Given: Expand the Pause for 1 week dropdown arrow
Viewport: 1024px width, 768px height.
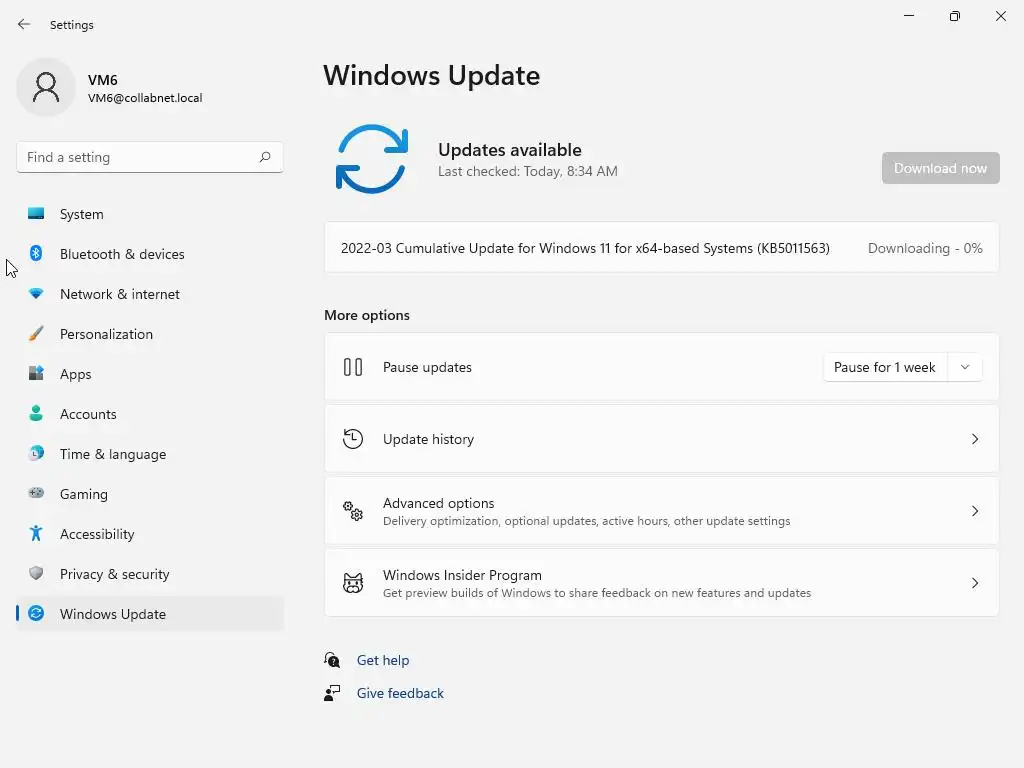Looking at the screenshot, I should [x=965, y=367].
